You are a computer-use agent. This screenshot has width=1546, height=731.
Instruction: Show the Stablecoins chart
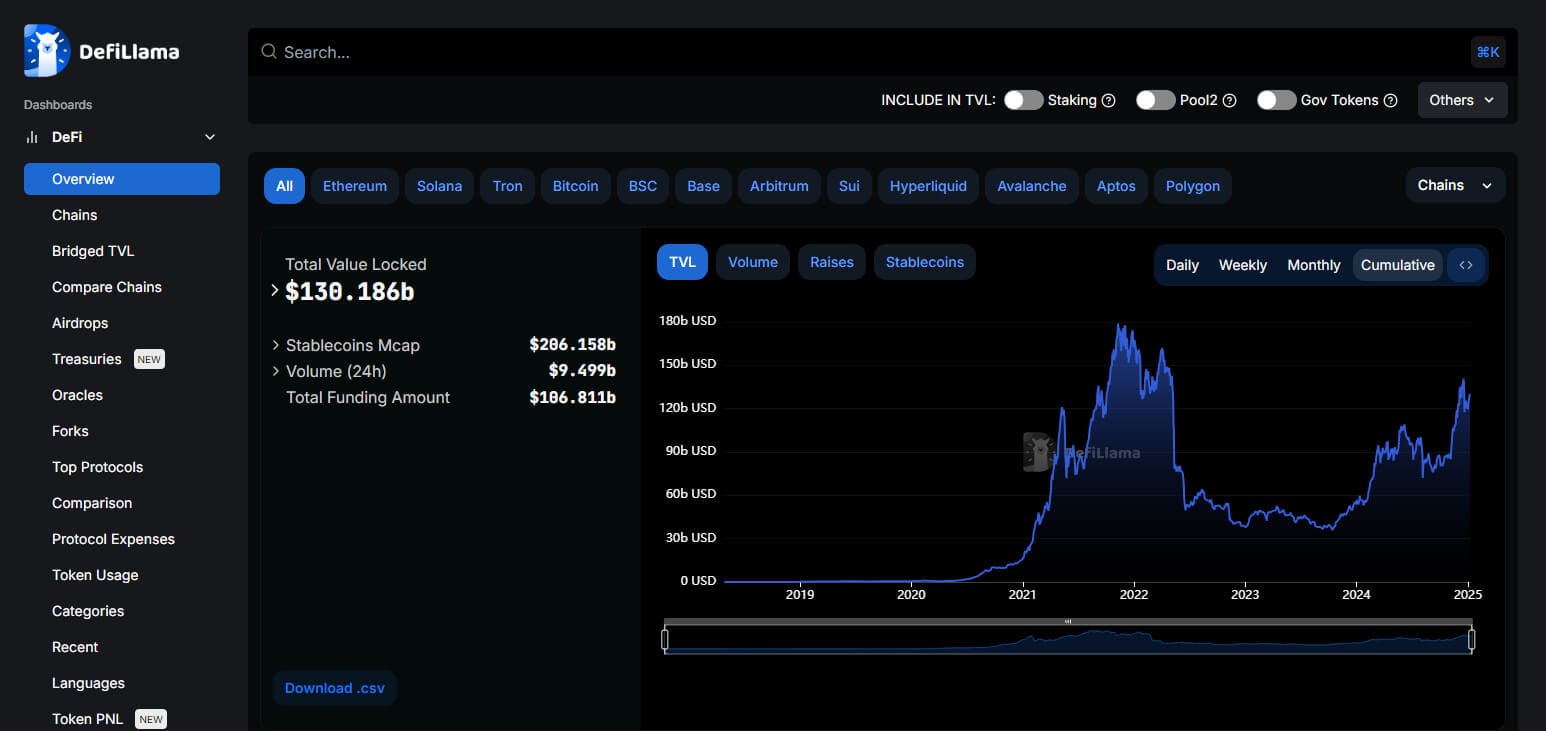[925, 262]
